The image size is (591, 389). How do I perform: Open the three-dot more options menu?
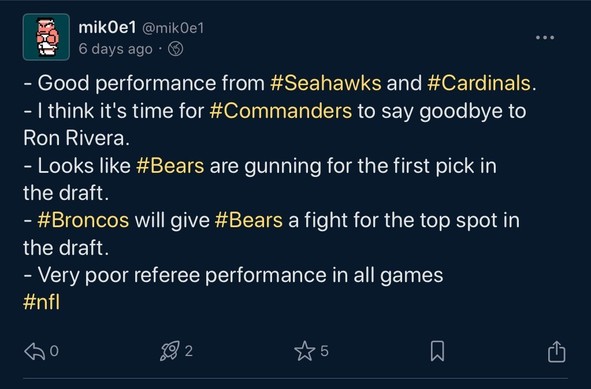tap(545, 37)
